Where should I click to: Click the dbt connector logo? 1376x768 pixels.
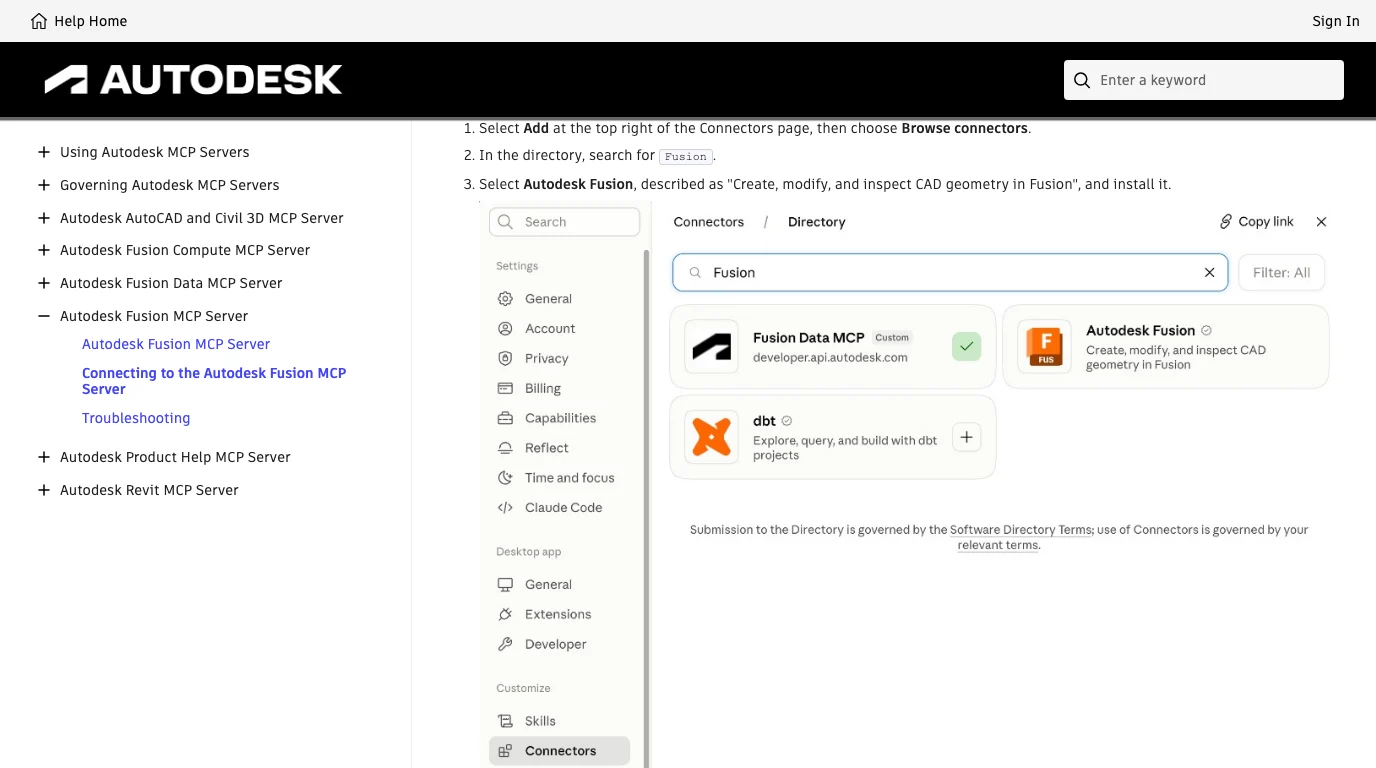coord(712,437)
